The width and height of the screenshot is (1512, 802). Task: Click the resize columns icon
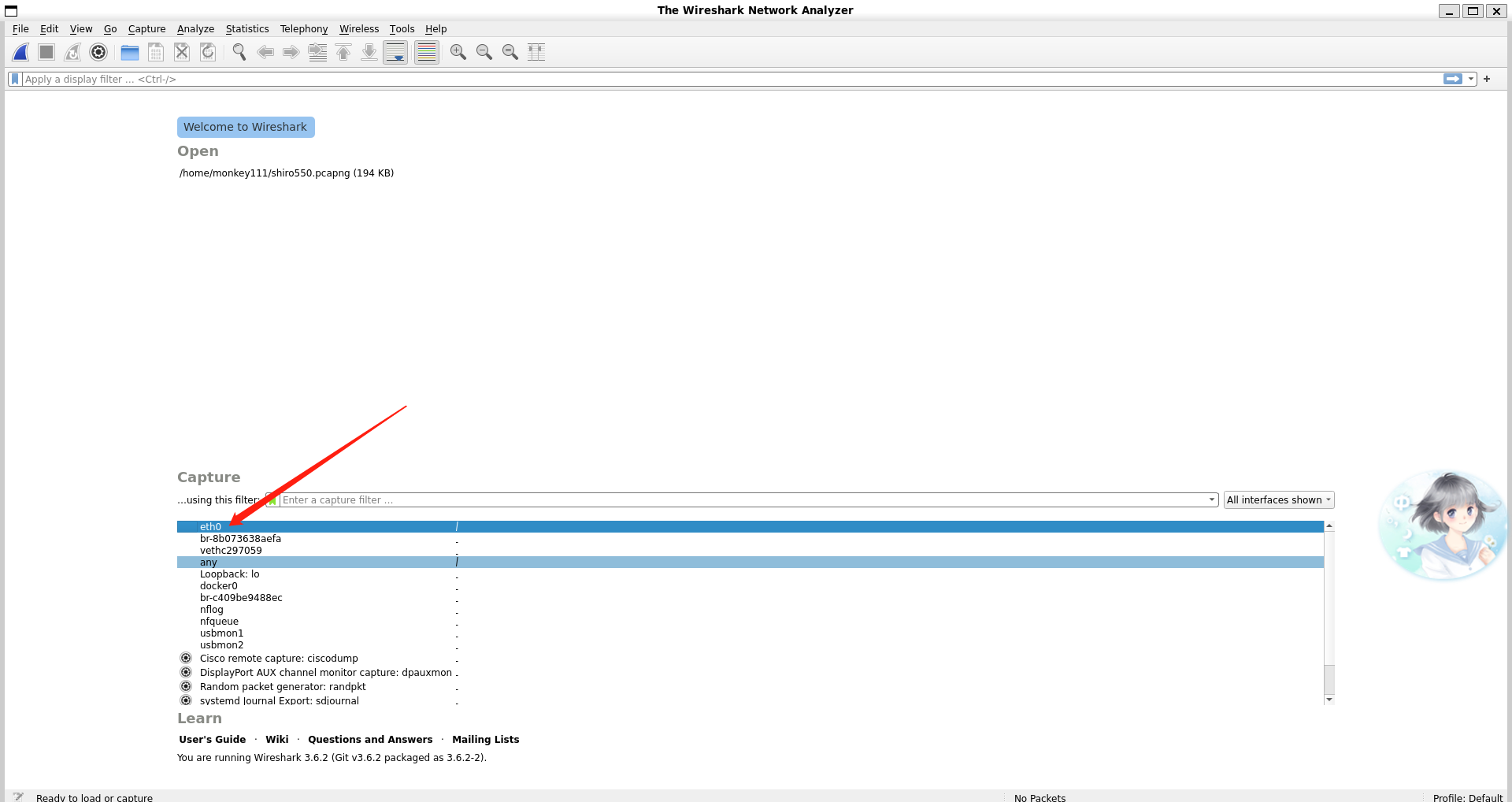click(x=536, y=52)
